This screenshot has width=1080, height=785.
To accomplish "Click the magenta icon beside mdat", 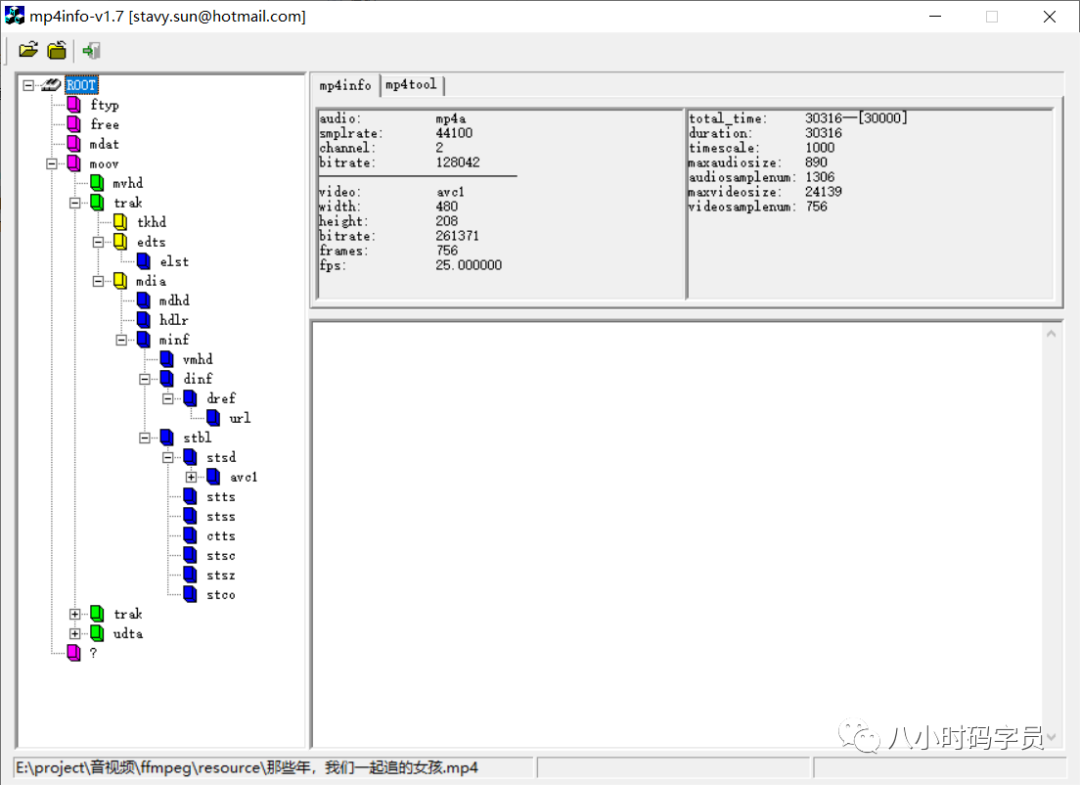I will (74, 144).
